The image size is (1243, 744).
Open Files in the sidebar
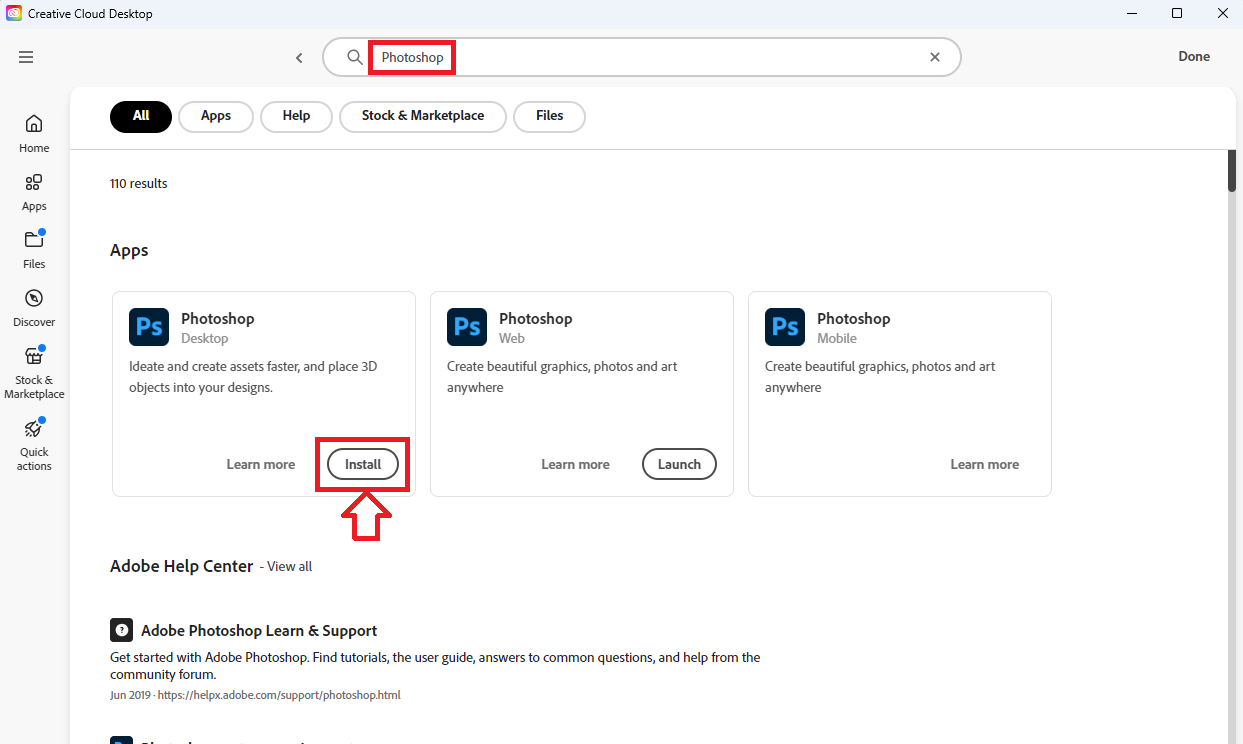point(34,240)
